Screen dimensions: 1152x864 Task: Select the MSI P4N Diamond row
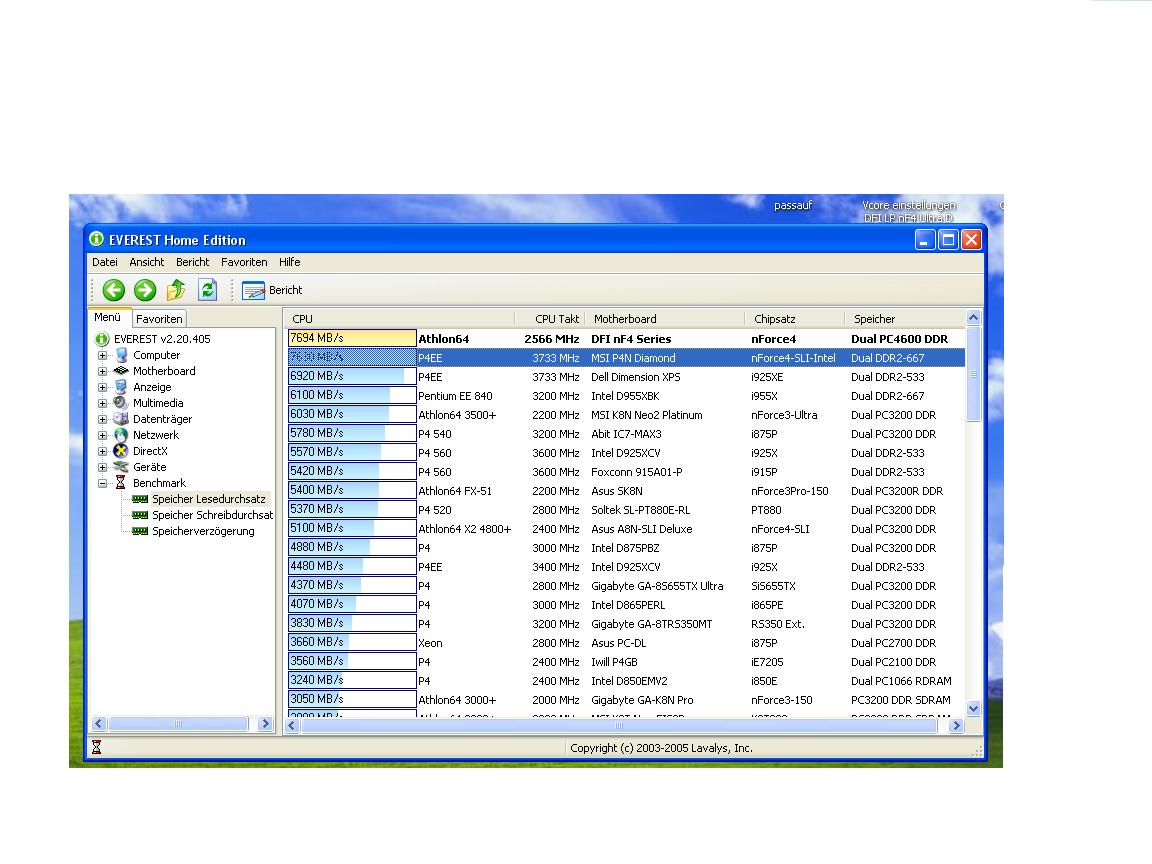tap(626, 358)
